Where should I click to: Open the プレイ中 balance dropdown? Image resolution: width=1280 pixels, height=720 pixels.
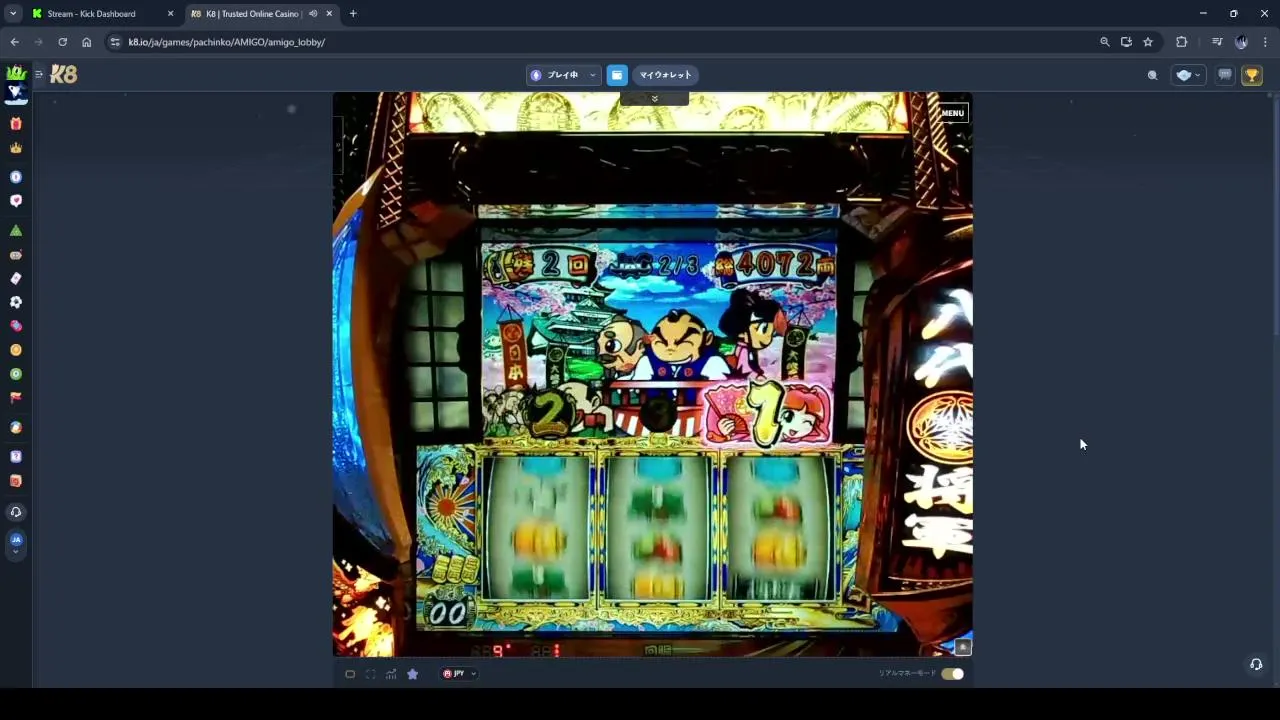(x=564, y=75)
